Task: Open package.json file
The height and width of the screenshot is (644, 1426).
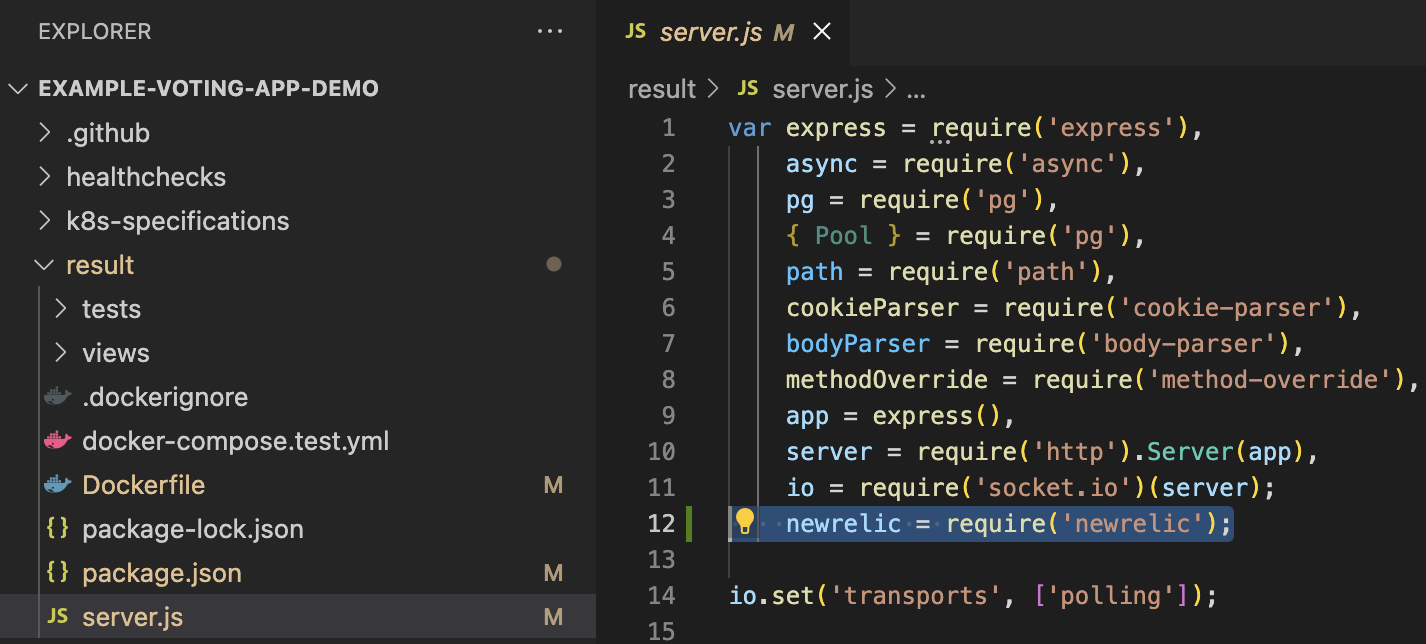Action: point(162,573)
